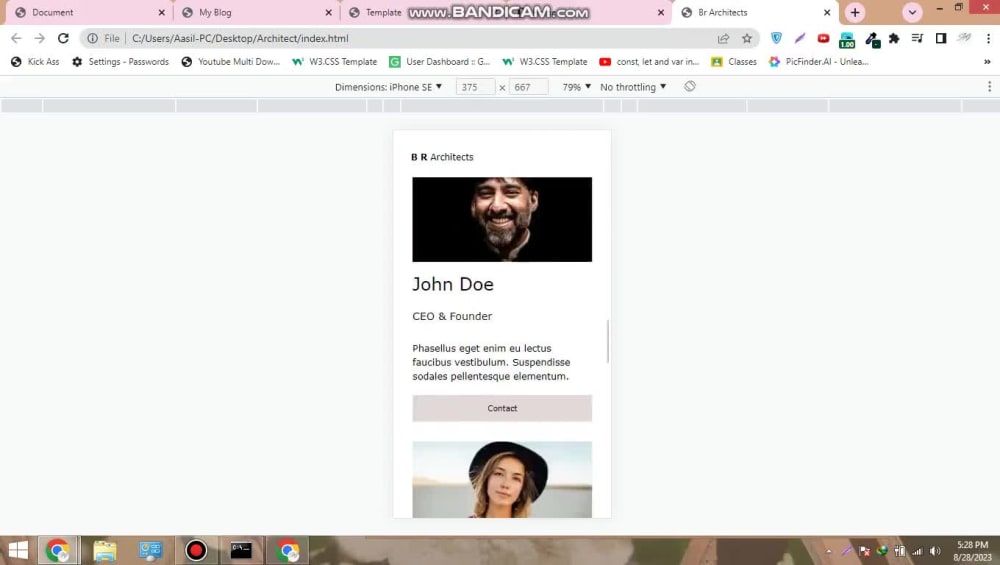Open the Extensions puzzle piece menu
This screenshot has width=1000, height=565.
pyautogui.click(x=894, y=38)
